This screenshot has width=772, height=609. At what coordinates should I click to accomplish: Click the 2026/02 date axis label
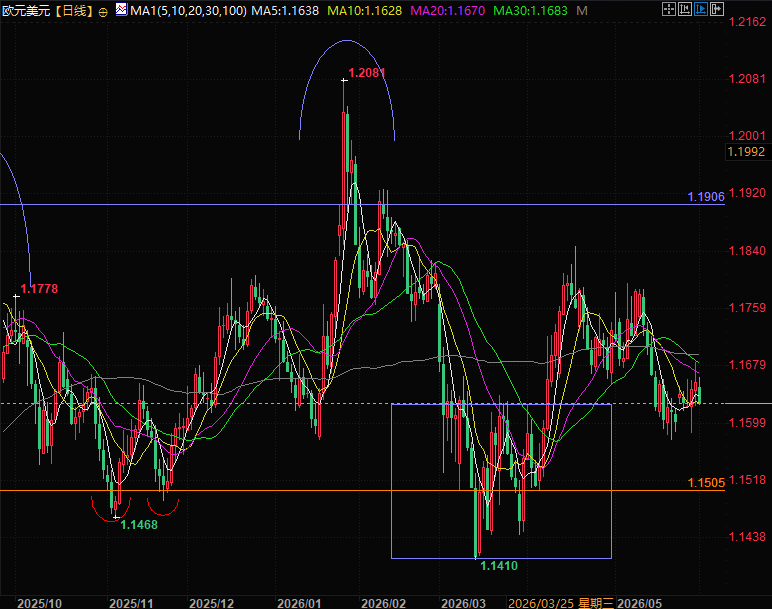384,603
